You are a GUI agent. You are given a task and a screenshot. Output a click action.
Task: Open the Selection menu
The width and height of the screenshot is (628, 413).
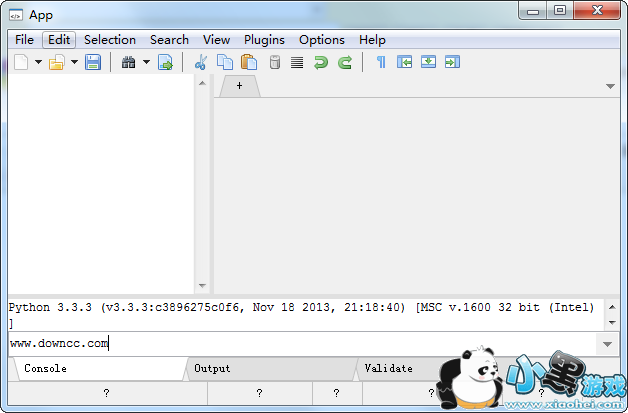(x=110, y=40)
